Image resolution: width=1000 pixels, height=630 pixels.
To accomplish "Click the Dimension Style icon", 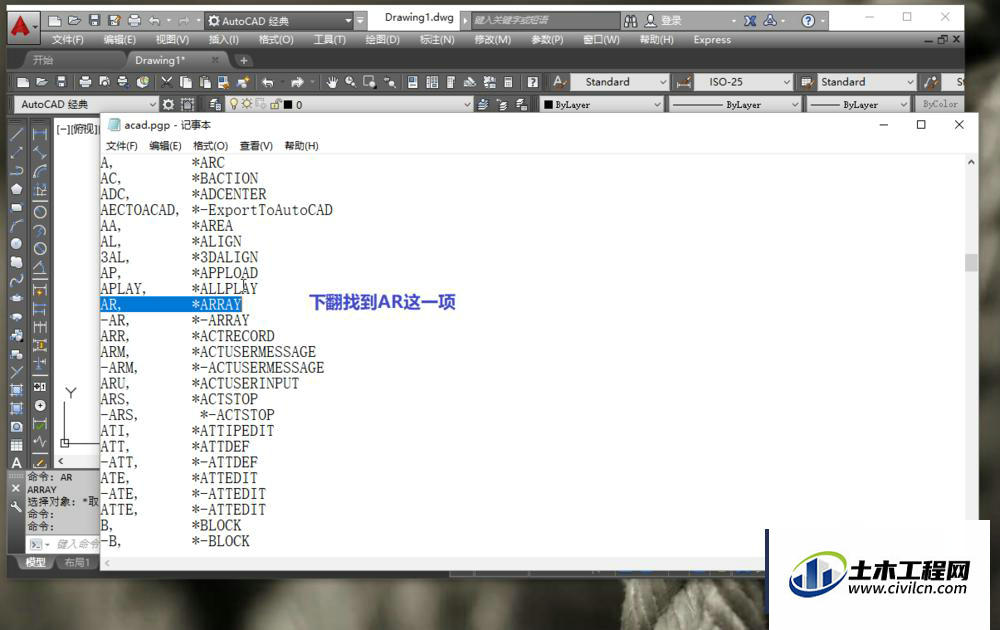I will click(684, 82).
